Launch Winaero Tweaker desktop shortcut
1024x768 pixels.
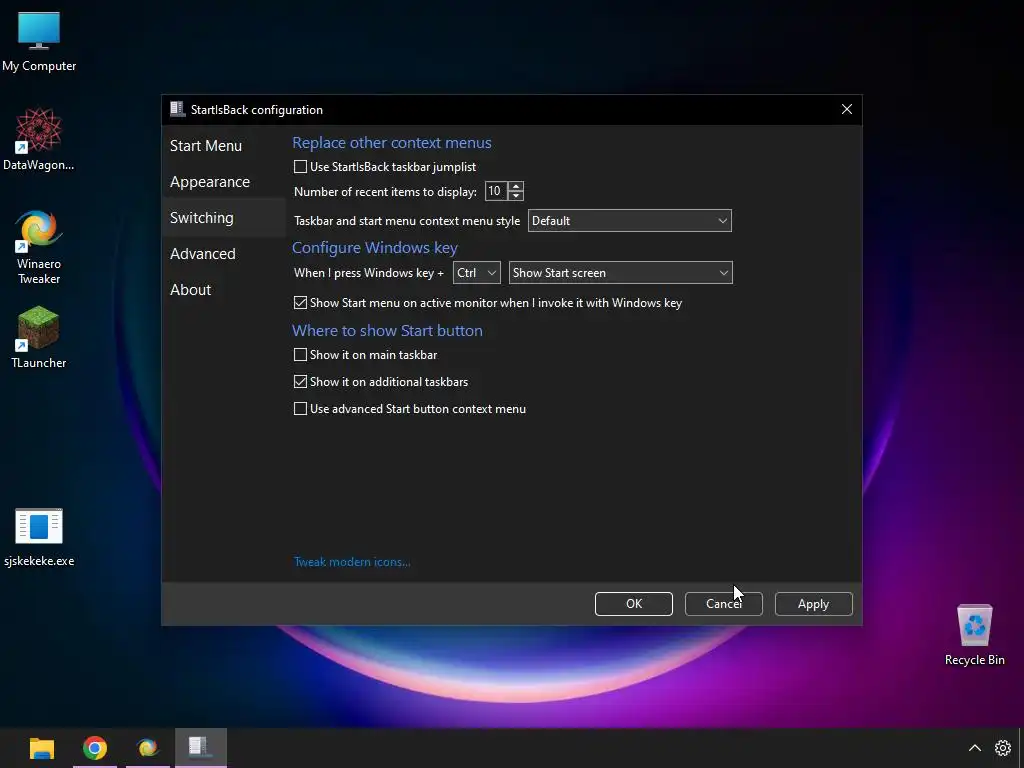[39, 247]
